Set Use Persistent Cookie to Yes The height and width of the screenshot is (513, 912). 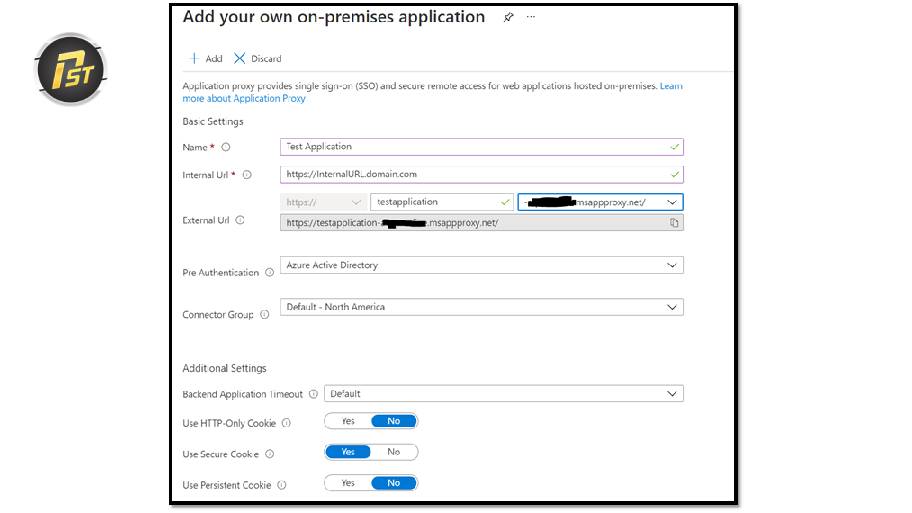click(348, 483)
